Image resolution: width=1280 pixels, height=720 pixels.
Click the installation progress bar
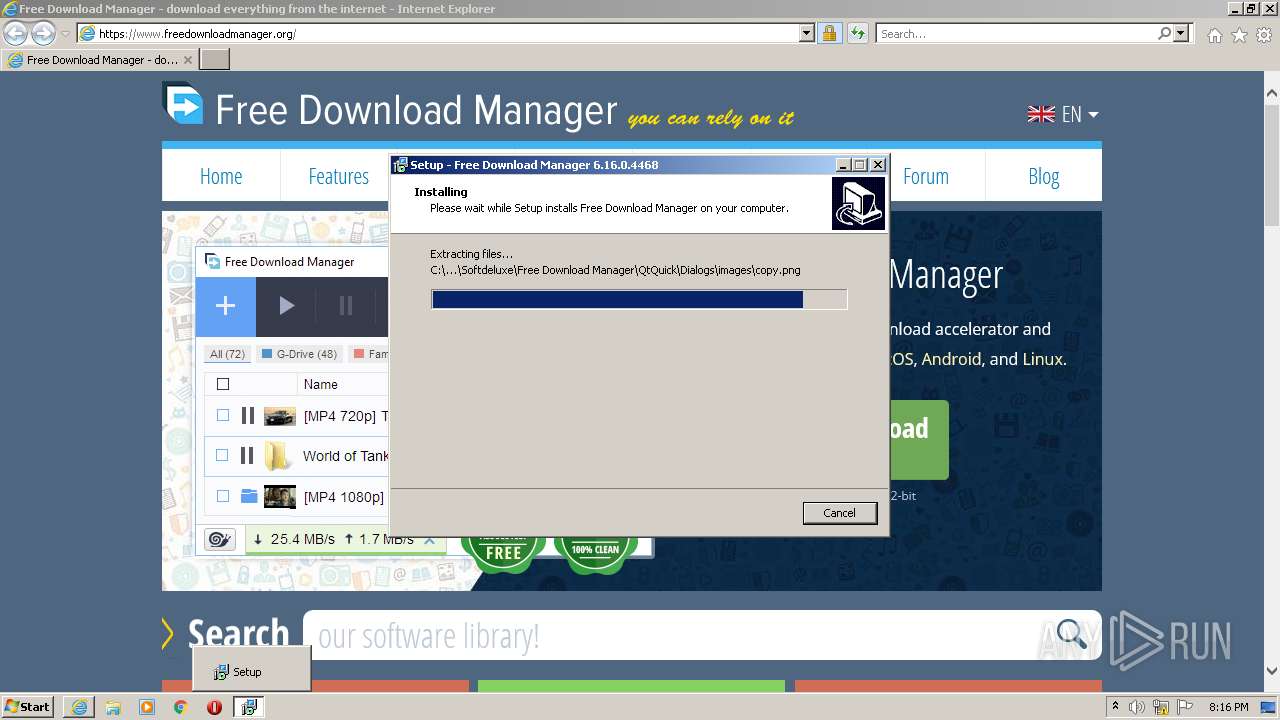639,299
